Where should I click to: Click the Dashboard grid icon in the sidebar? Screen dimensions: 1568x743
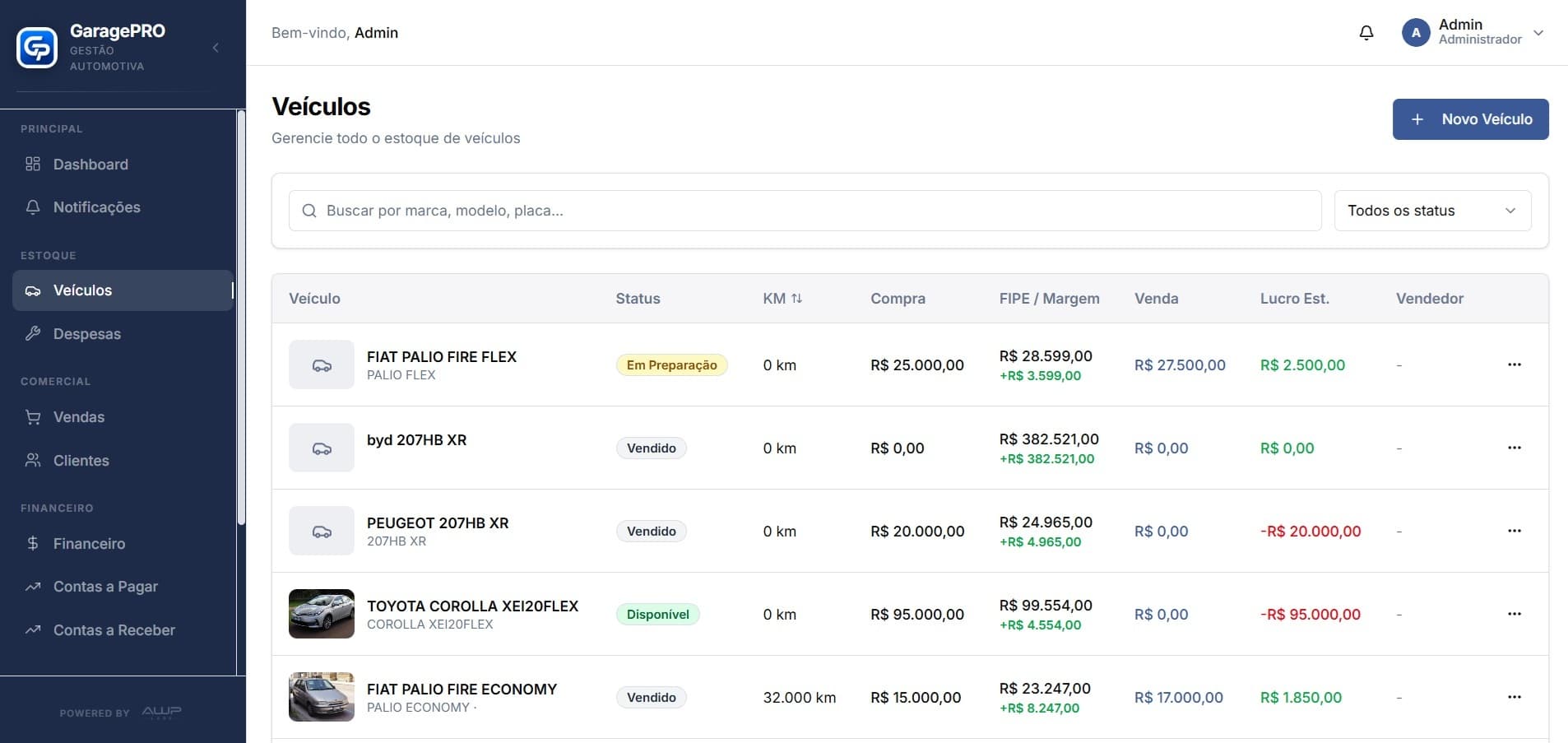[33, 164]
